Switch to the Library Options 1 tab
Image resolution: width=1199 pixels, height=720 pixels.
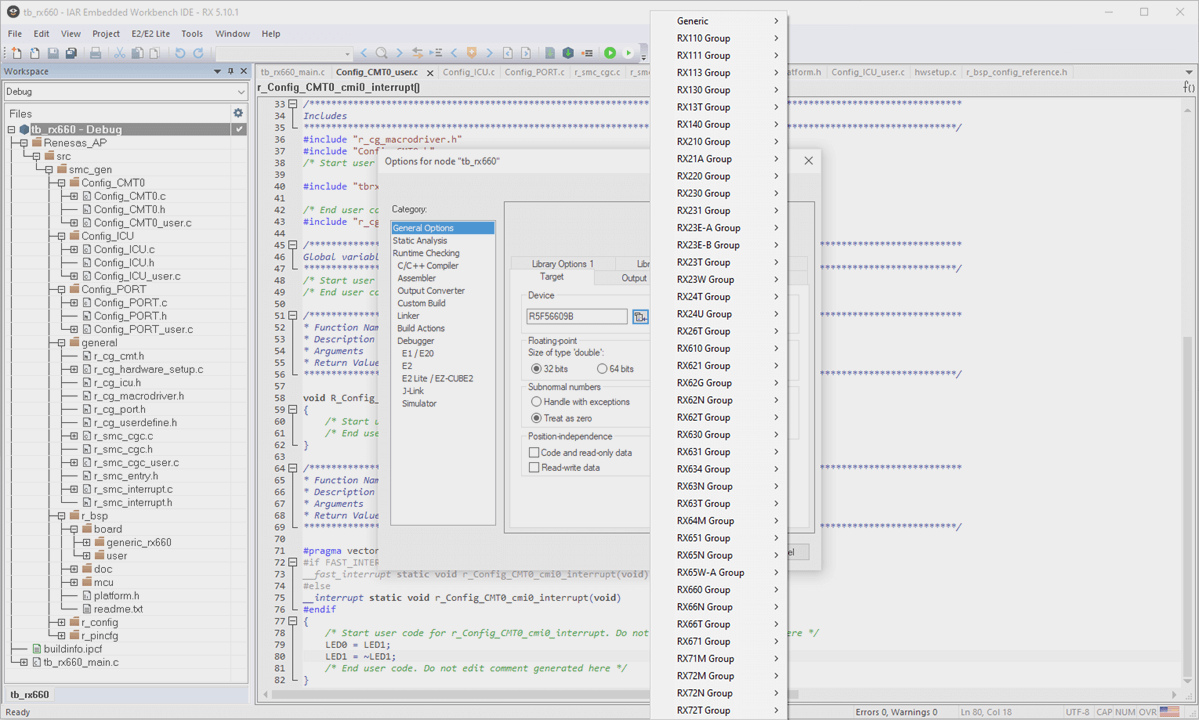point(563,264)
